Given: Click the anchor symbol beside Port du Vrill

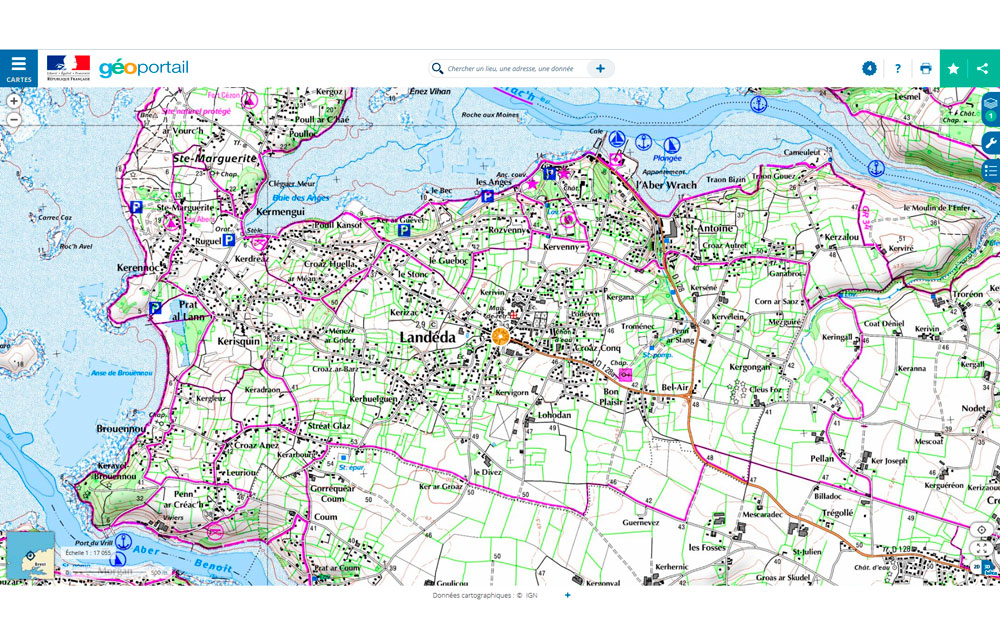Looking at the screenshot, I should pyautogui.click(x=122, y=542).
